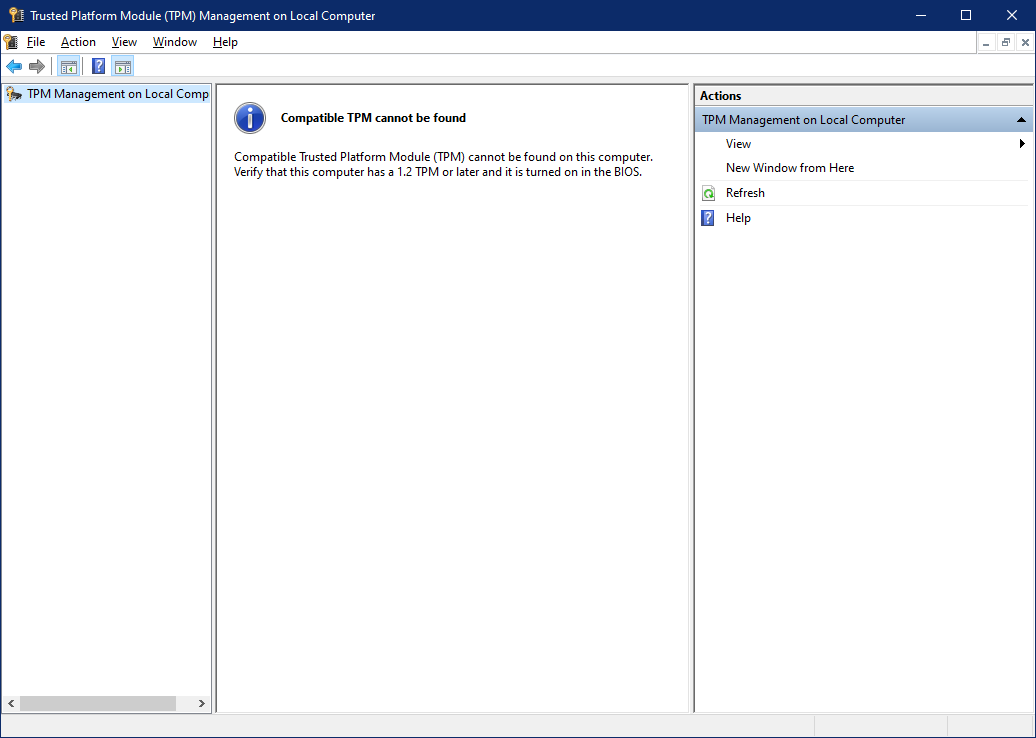1036x738 pixels.
Task: Click the Help question-mark toolbar icon
Action: (x=98, y=66)
